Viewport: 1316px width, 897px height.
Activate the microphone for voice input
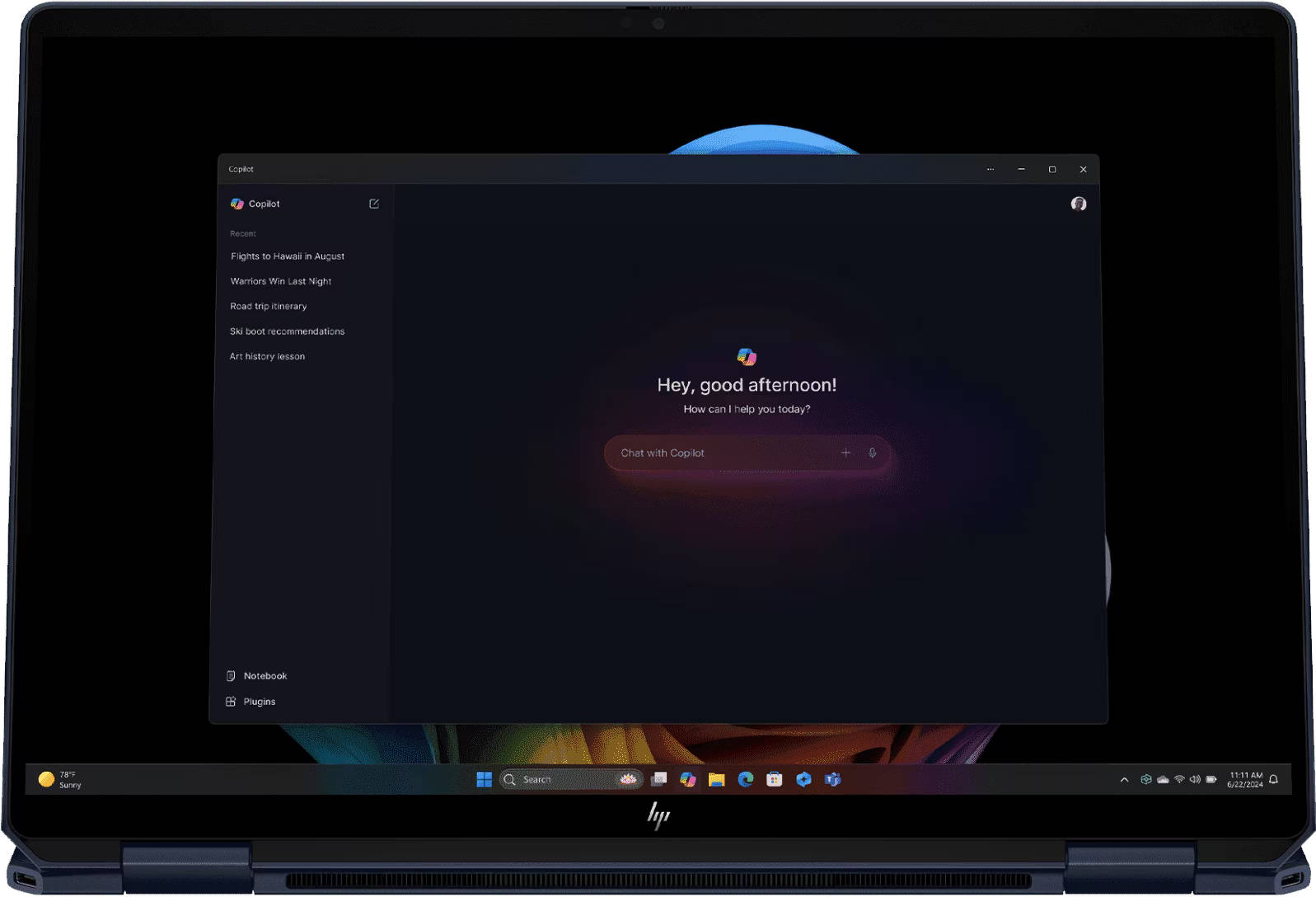[x=872, y=453]
